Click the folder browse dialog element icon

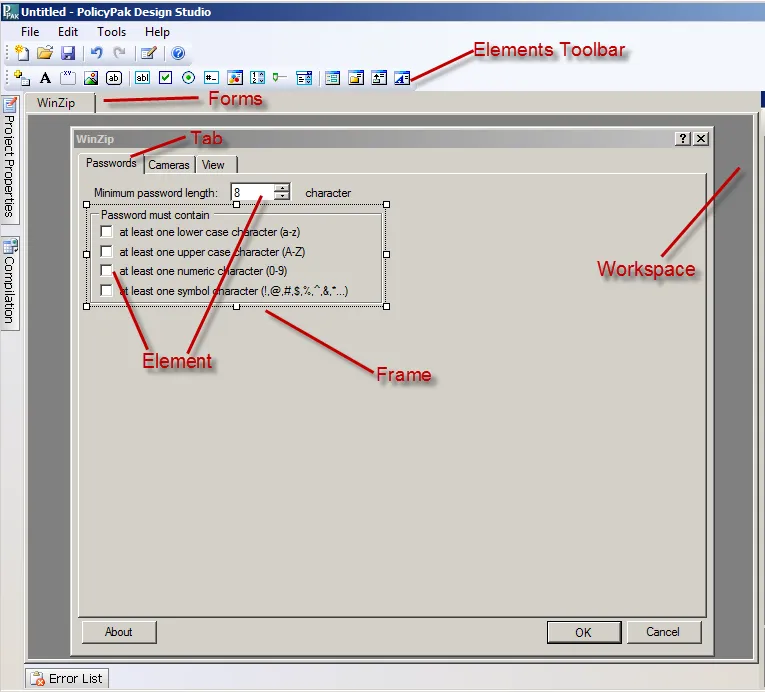pyautogui.click(x=356, y=78)
